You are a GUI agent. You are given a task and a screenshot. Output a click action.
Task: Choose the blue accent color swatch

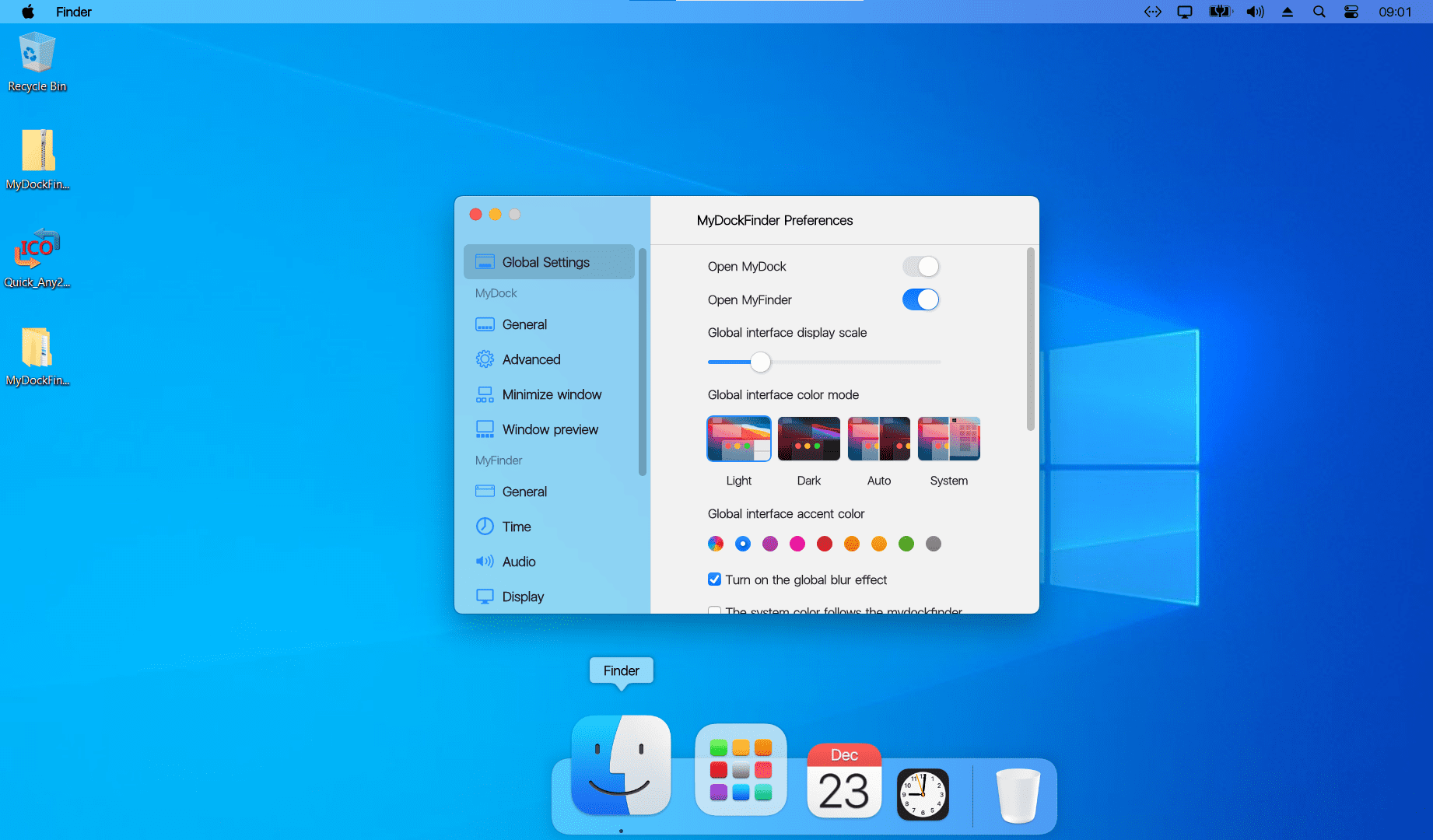[743, 544]
